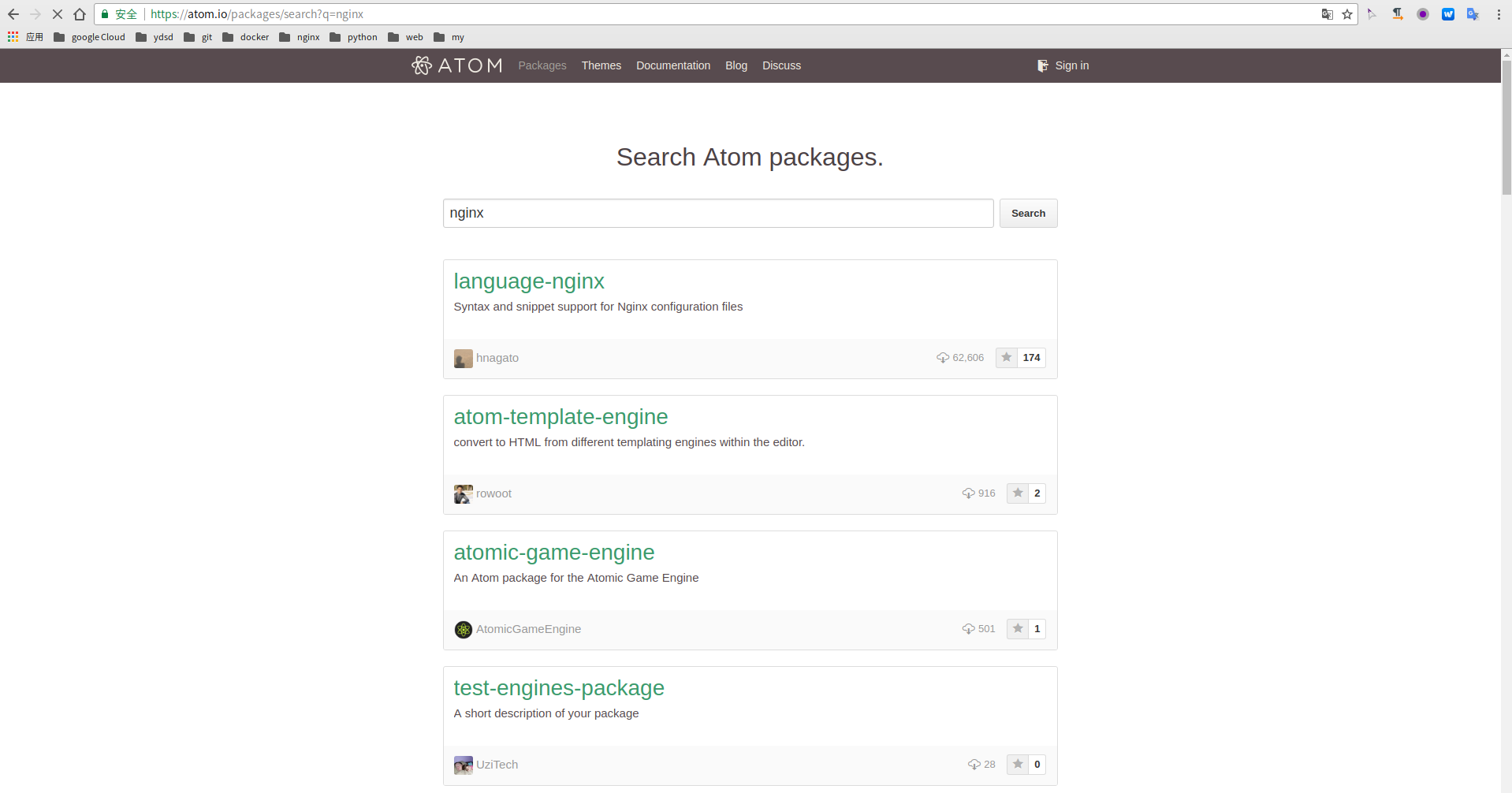Click the 916 downloads count
This screenshot has height=793, width=1512.
(x=978, y=493)
